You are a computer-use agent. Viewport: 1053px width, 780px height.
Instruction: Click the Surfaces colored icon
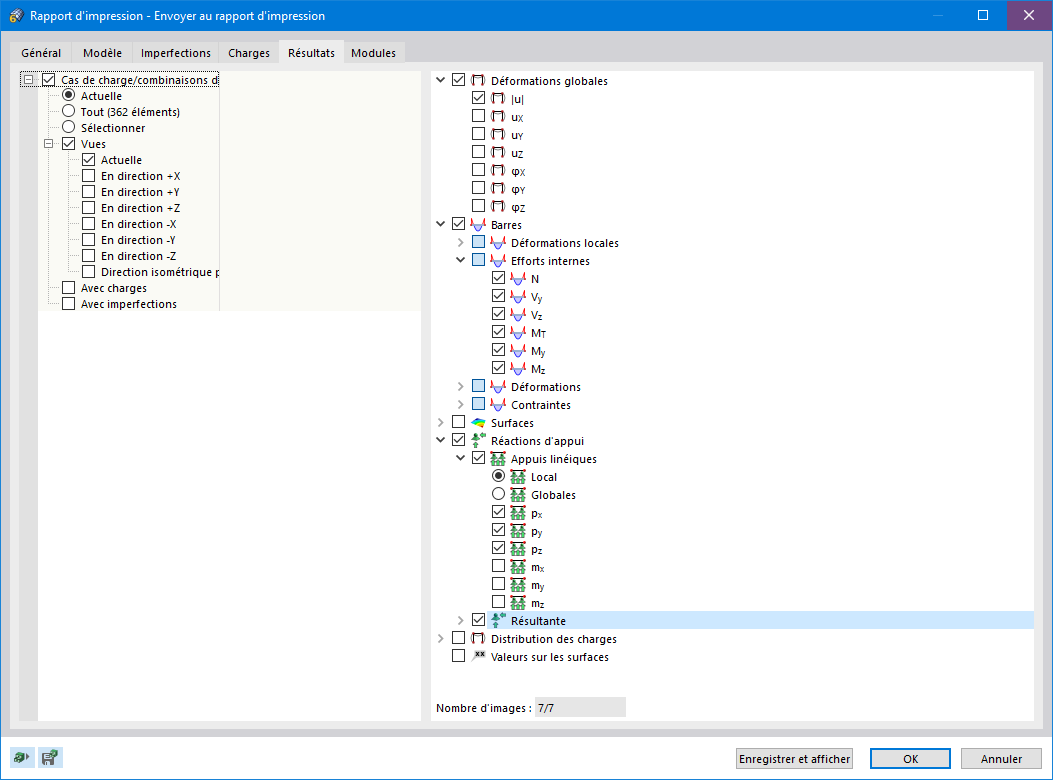click(478, 423)
